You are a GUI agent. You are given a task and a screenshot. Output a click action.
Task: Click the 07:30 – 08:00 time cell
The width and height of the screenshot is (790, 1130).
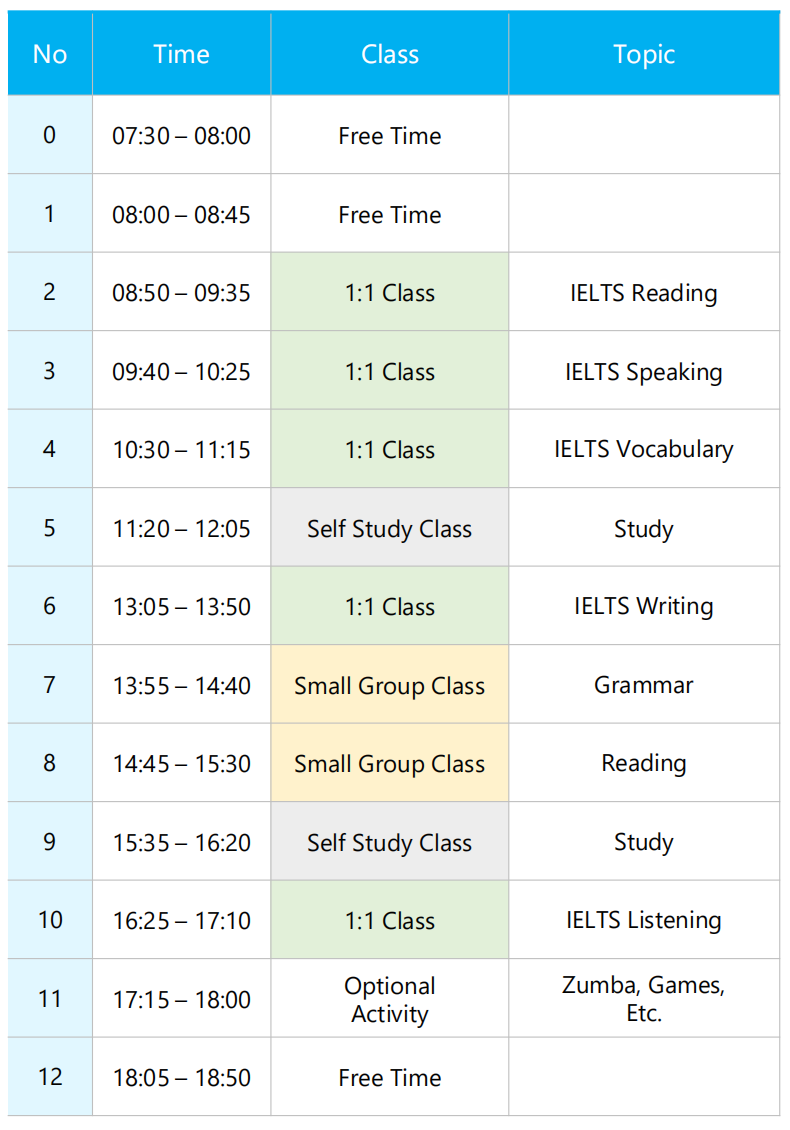(182, 135)
